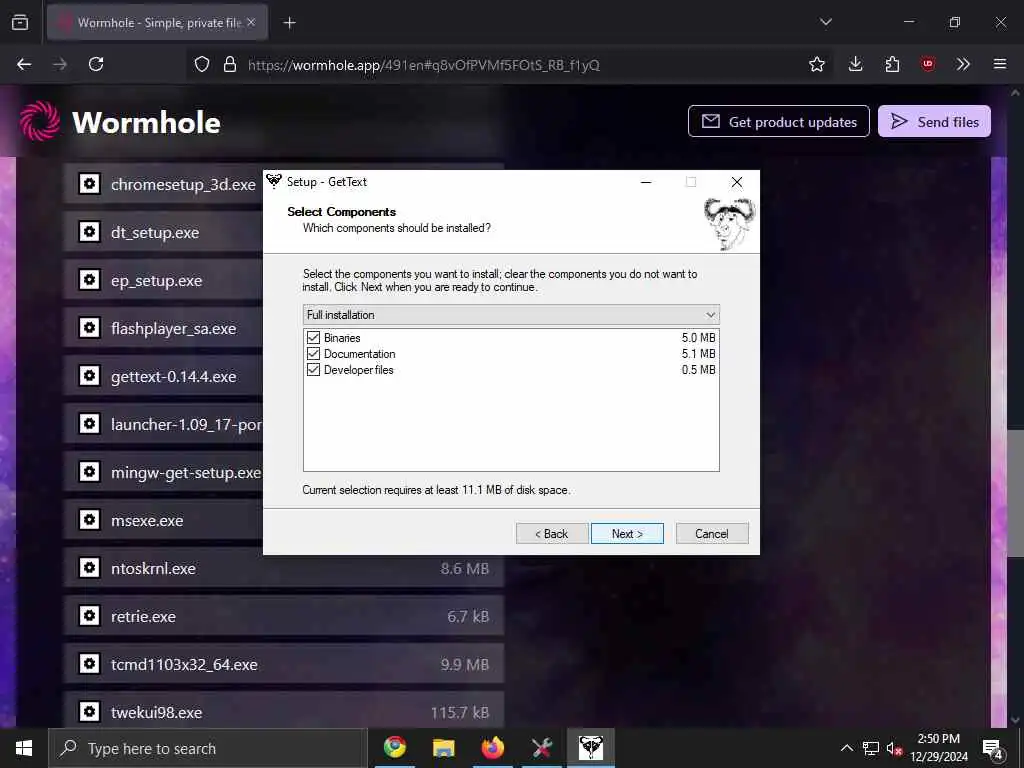Close the Wormhole browser tab
Image resolution: width=1024 pixels, height=768 pixels.
point(251,23)
